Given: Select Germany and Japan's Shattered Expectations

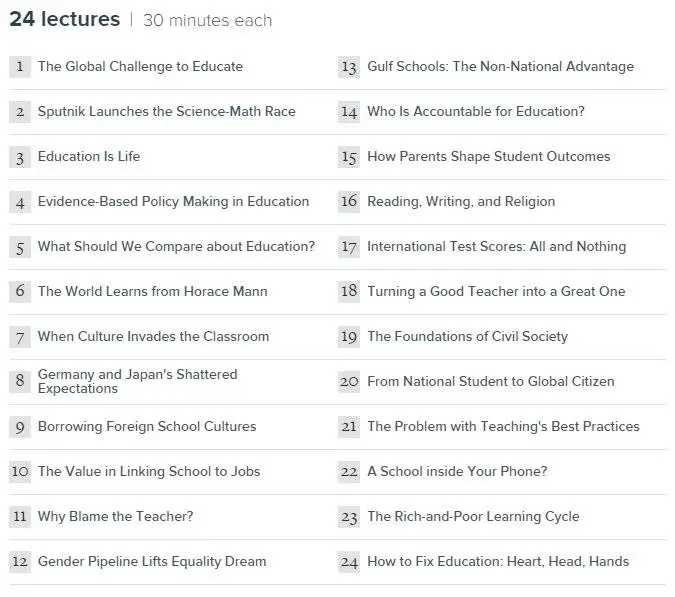Looking at the screenshot, I should coord(137,381).
